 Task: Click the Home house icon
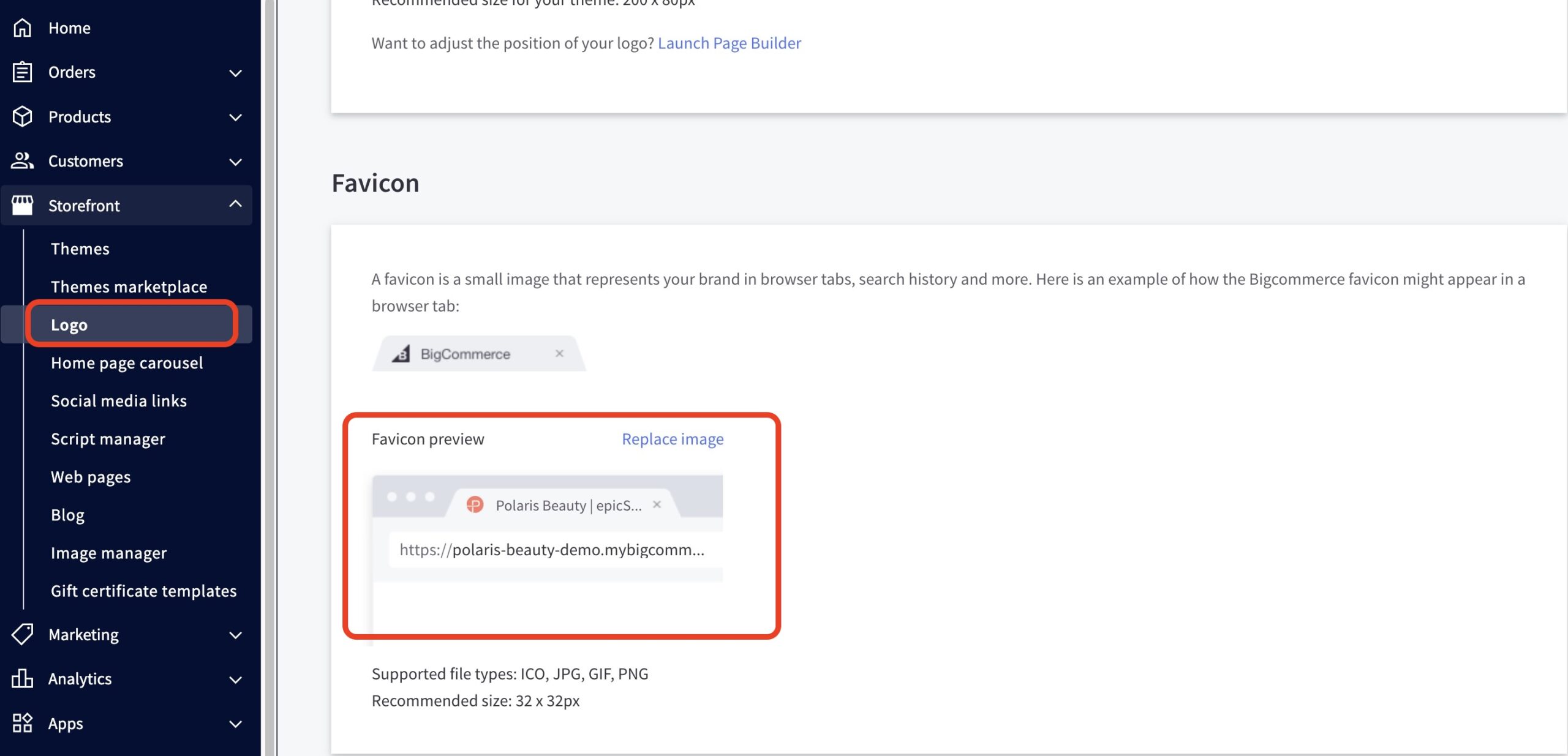pos(23,28)
